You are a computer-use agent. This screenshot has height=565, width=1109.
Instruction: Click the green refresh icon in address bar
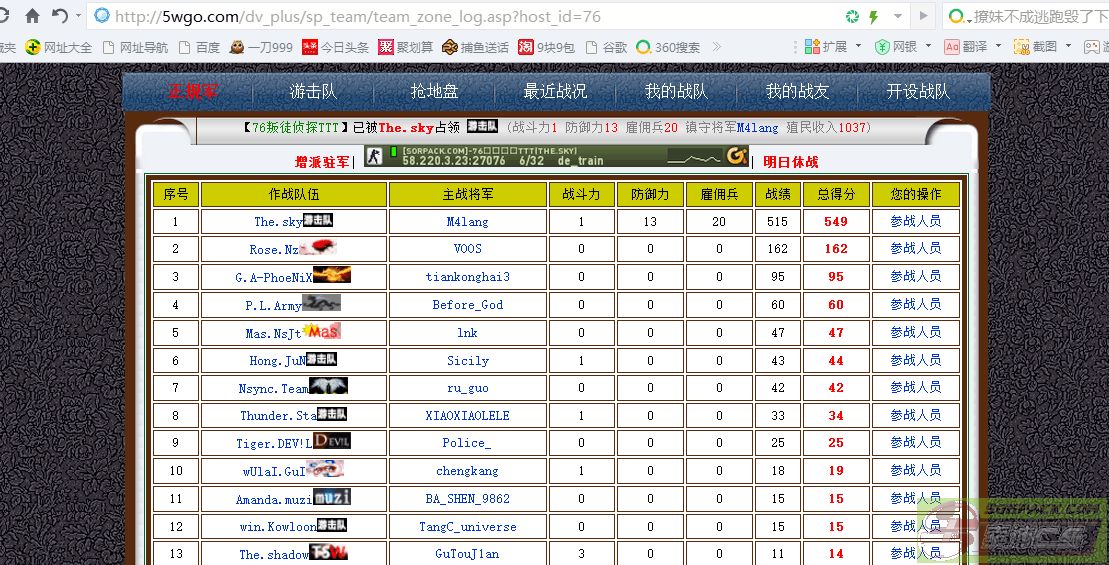pos(852,16)
